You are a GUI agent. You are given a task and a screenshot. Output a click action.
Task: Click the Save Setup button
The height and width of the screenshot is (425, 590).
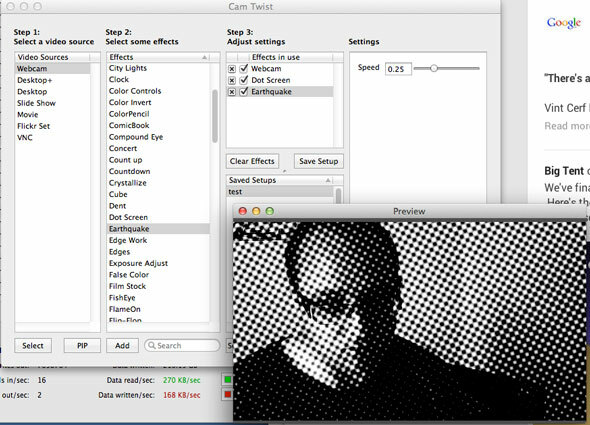[x=319, y=161]
